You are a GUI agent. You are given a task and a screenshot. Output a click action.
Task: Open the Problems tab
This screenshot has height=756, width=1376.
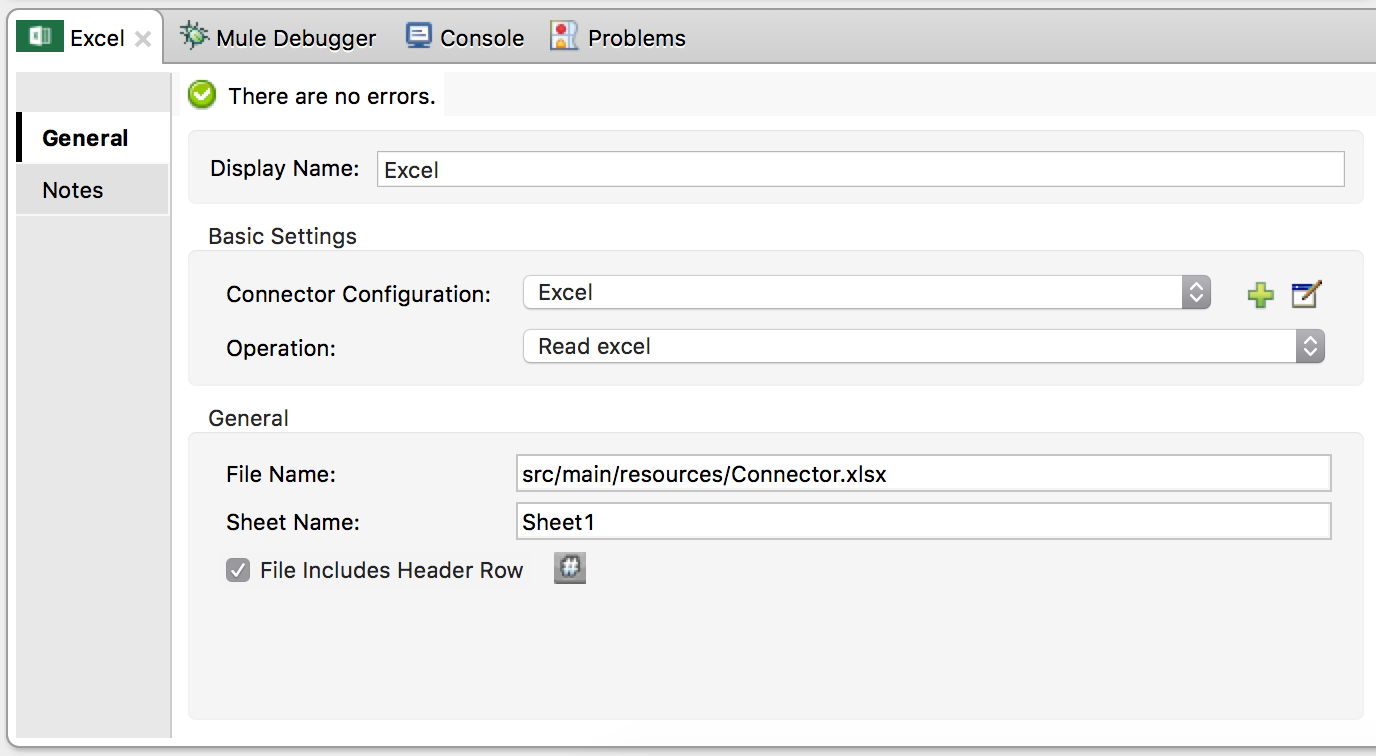pyautogui.click(x=618, y=38)
